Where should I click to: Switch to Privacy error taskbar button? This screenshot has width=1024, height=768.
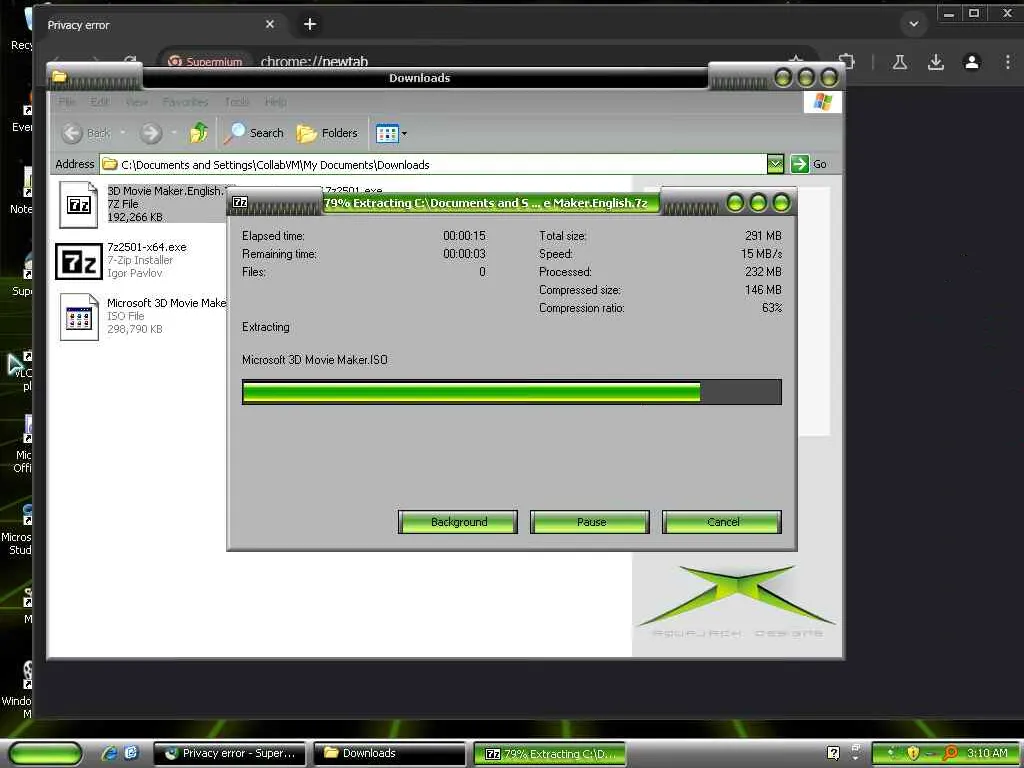229,754
